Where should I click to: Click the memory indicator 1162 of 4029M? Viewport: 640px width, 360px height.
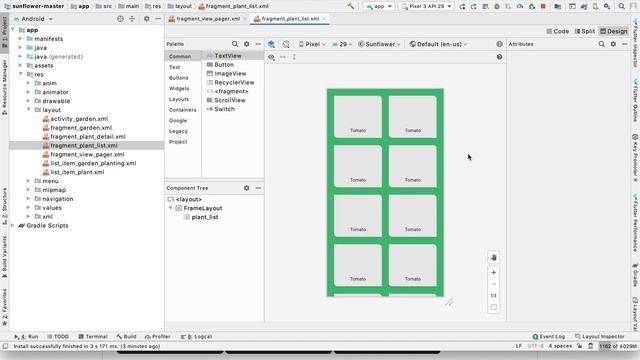[x=618, y=346]
